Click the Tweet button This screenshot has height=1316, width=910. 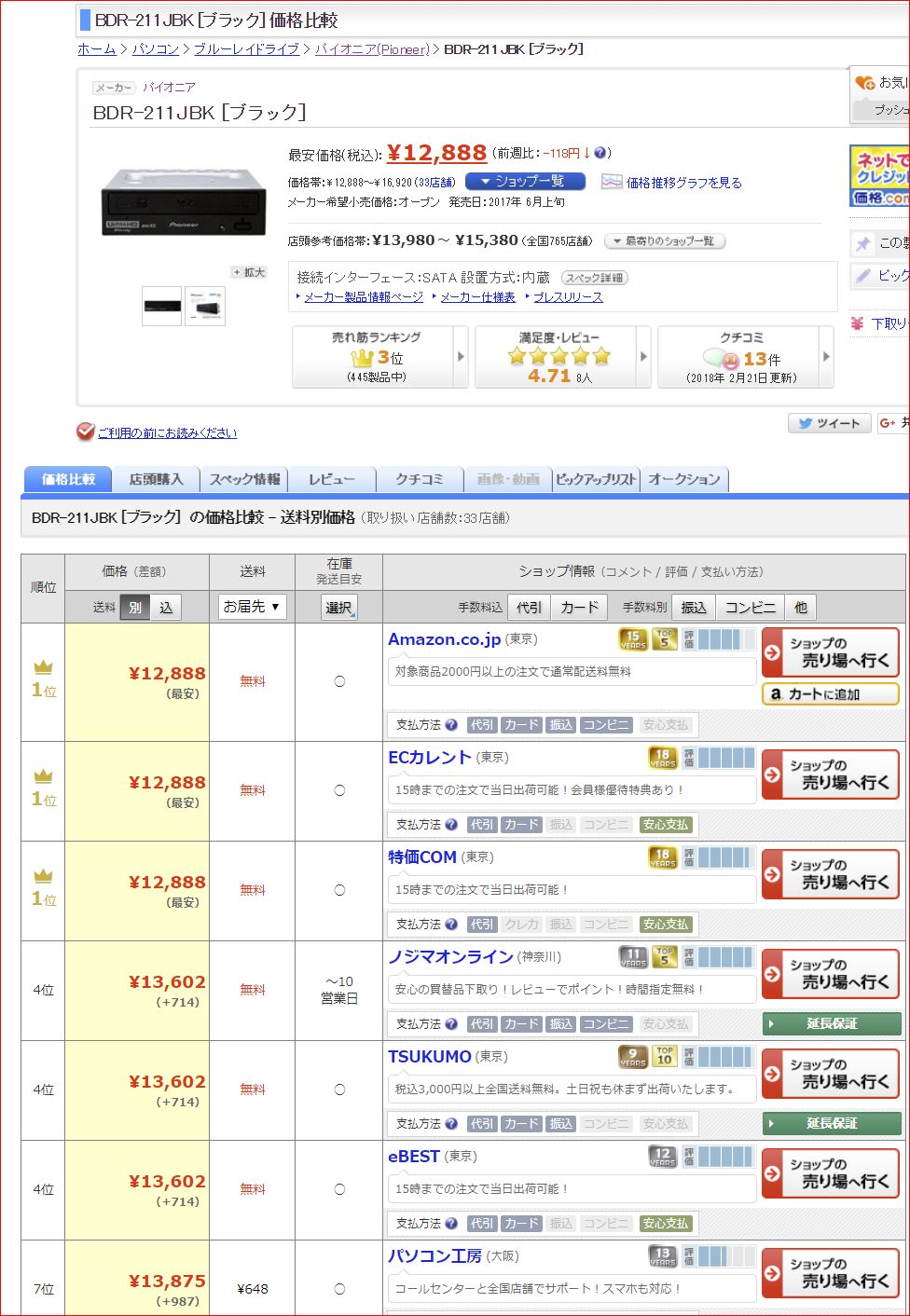point(829,423)
